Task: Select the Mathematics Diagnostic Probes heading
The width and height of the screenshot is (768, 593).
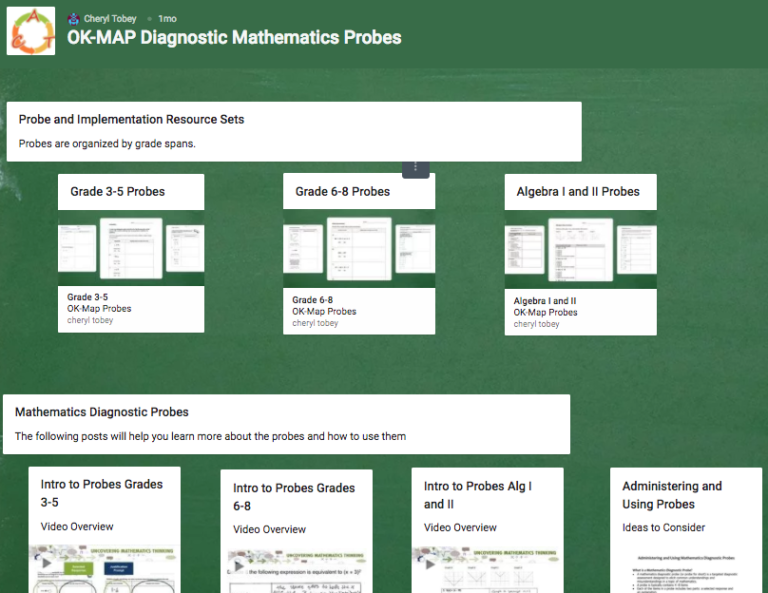Action: coord(101,412)
